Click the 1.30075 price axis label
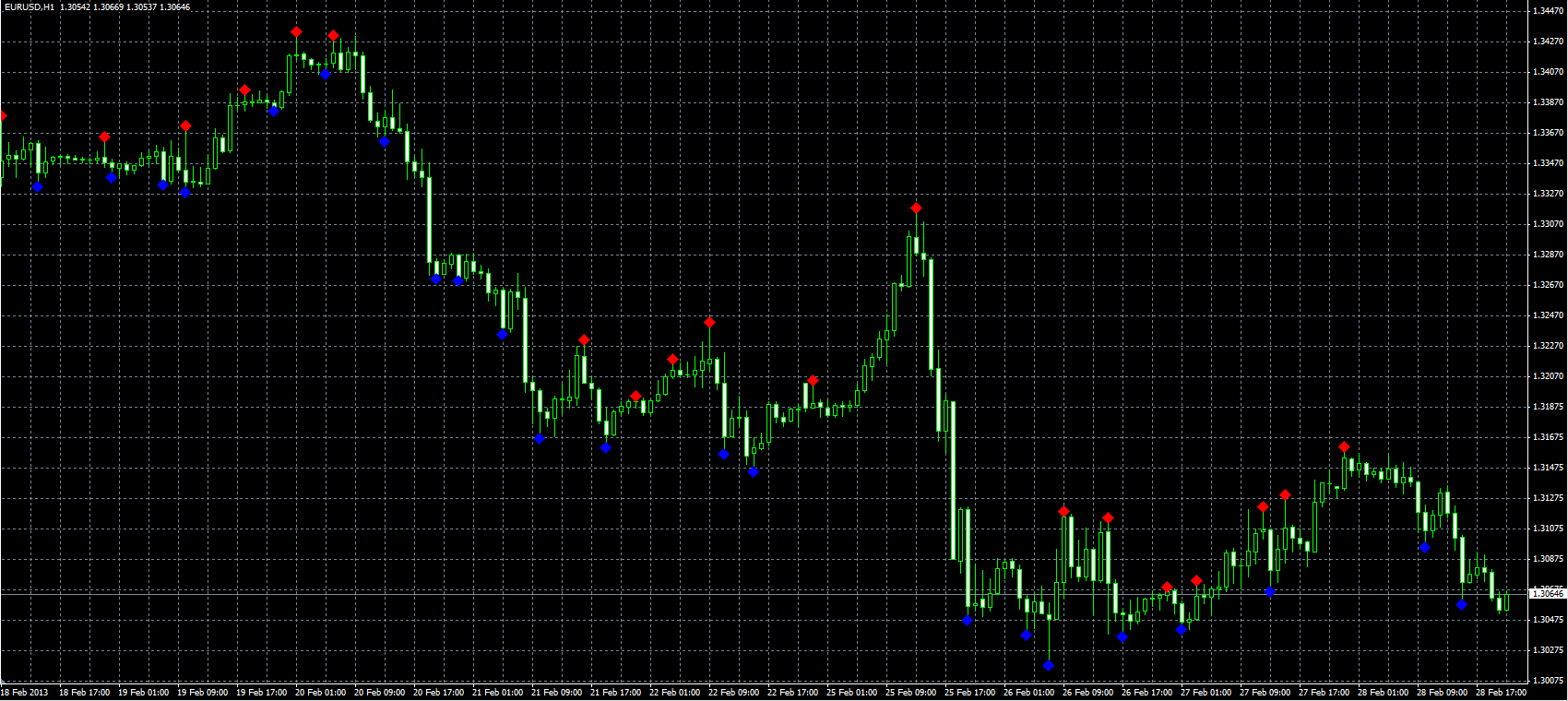Viewport: 1568px width, 701px height. point(1549,681)
